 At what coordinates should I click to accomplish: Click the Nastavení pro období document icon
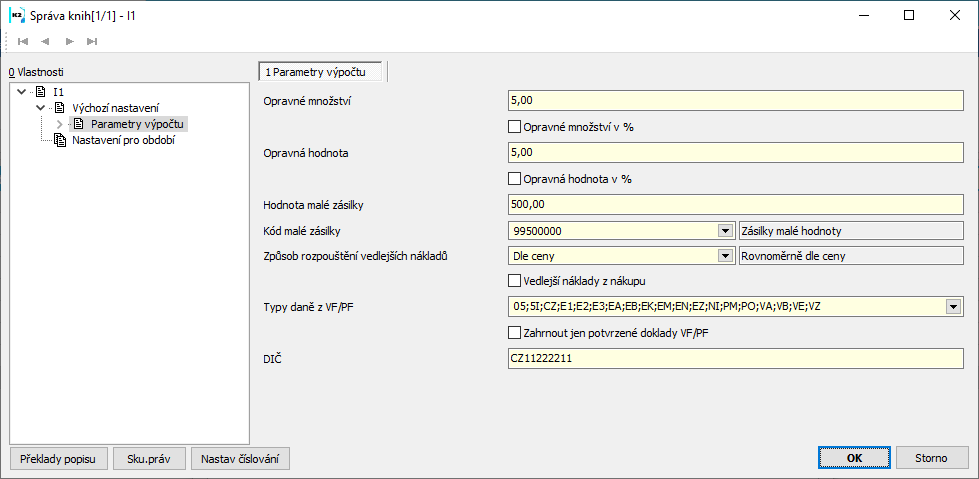point(59,140)
